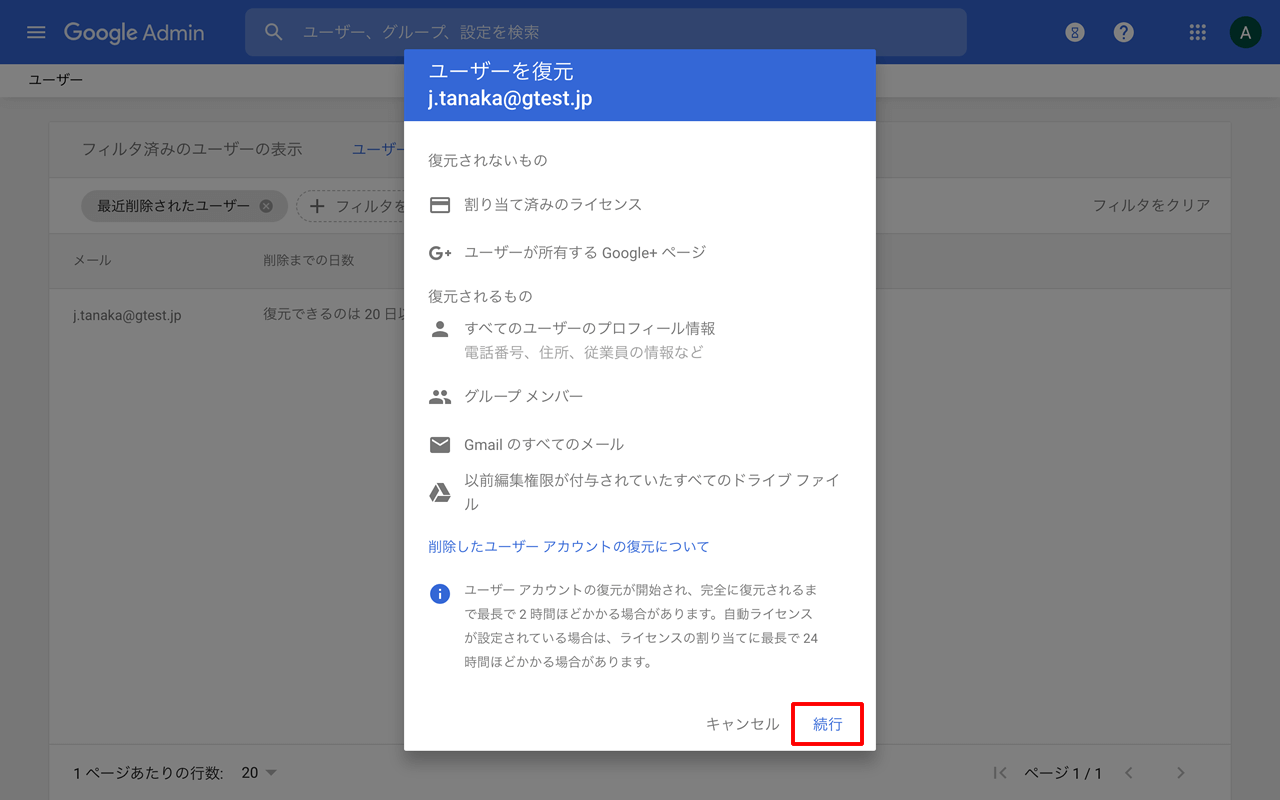Go to next page arrow
The width and height of the screenshot is (1280, 800).
click(x=1181, y=773)
